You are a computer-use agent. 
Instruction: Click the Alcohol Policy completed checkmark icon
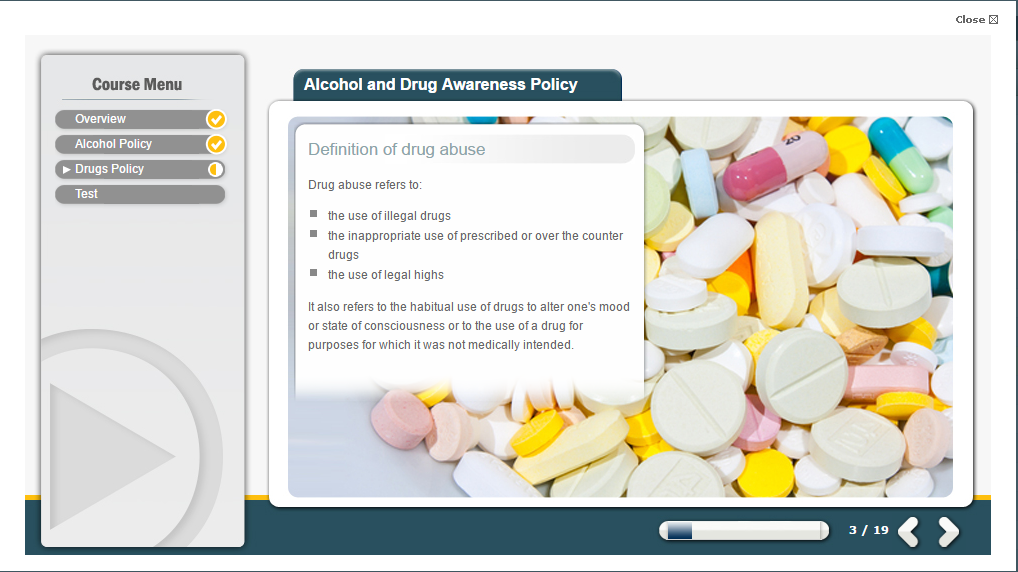point(216,144)
